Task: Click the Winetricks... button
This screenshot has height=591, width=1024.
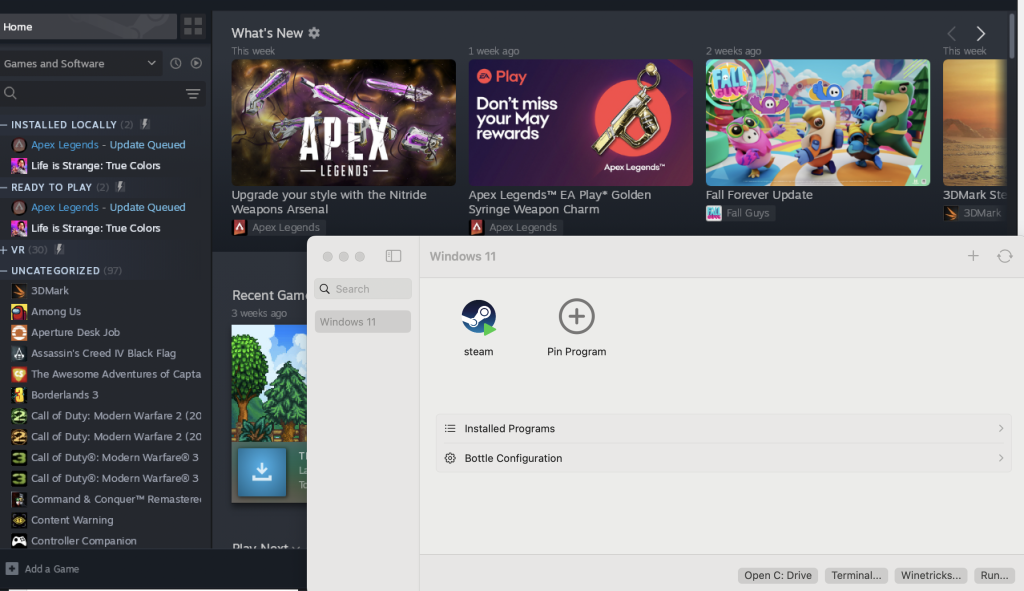Action: (930, 575)
